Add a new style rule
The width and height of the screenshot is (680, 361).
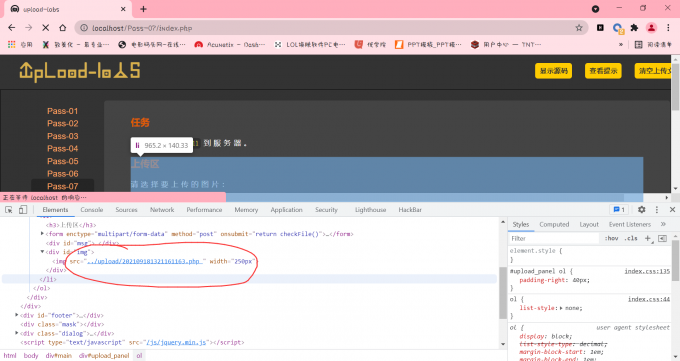pyautogui.click(x=647, y=238)
